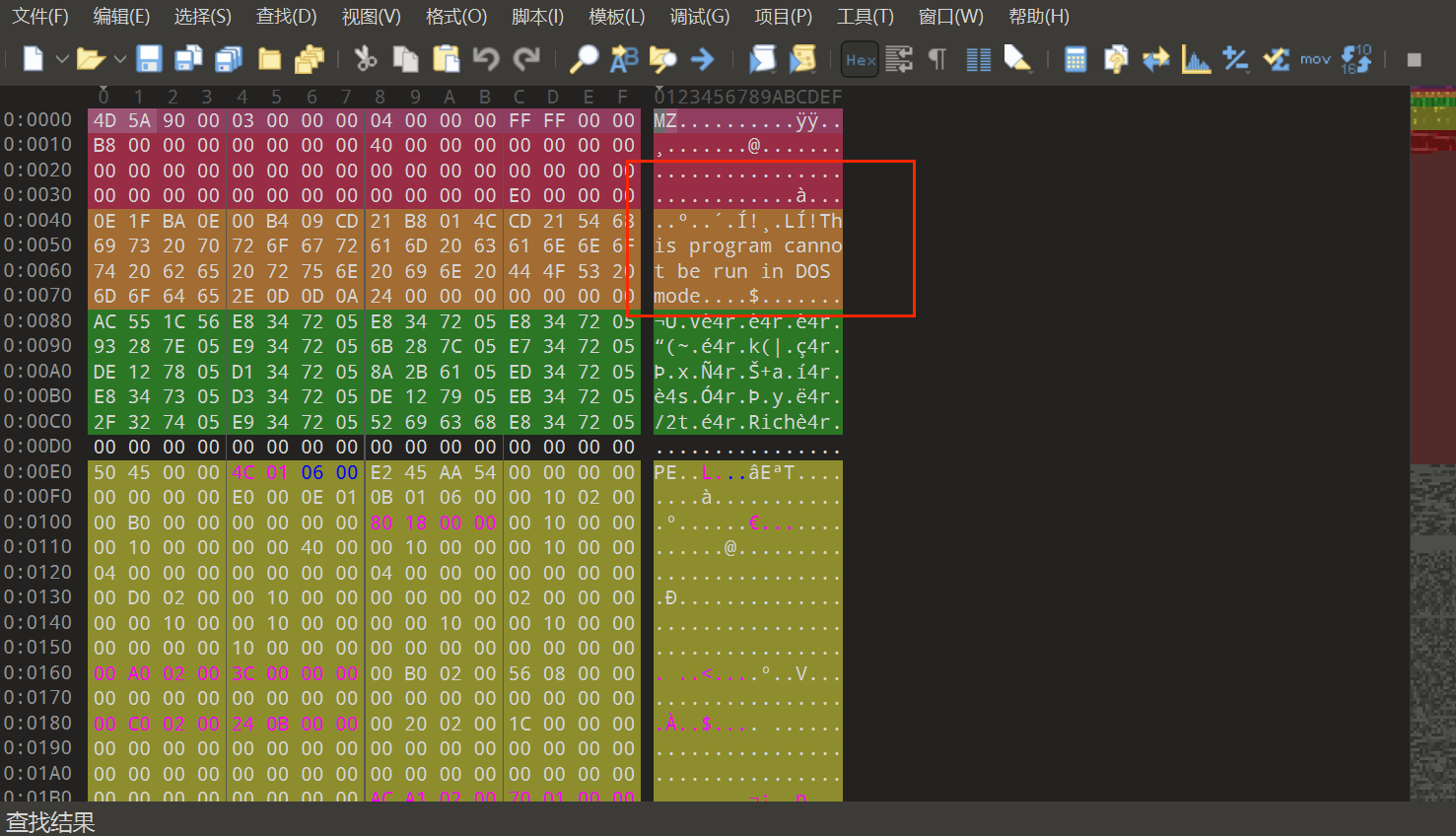Click the Checksum checkmark sigma icon
This screenshot has width=1456, height=836.
(1276, 59)
